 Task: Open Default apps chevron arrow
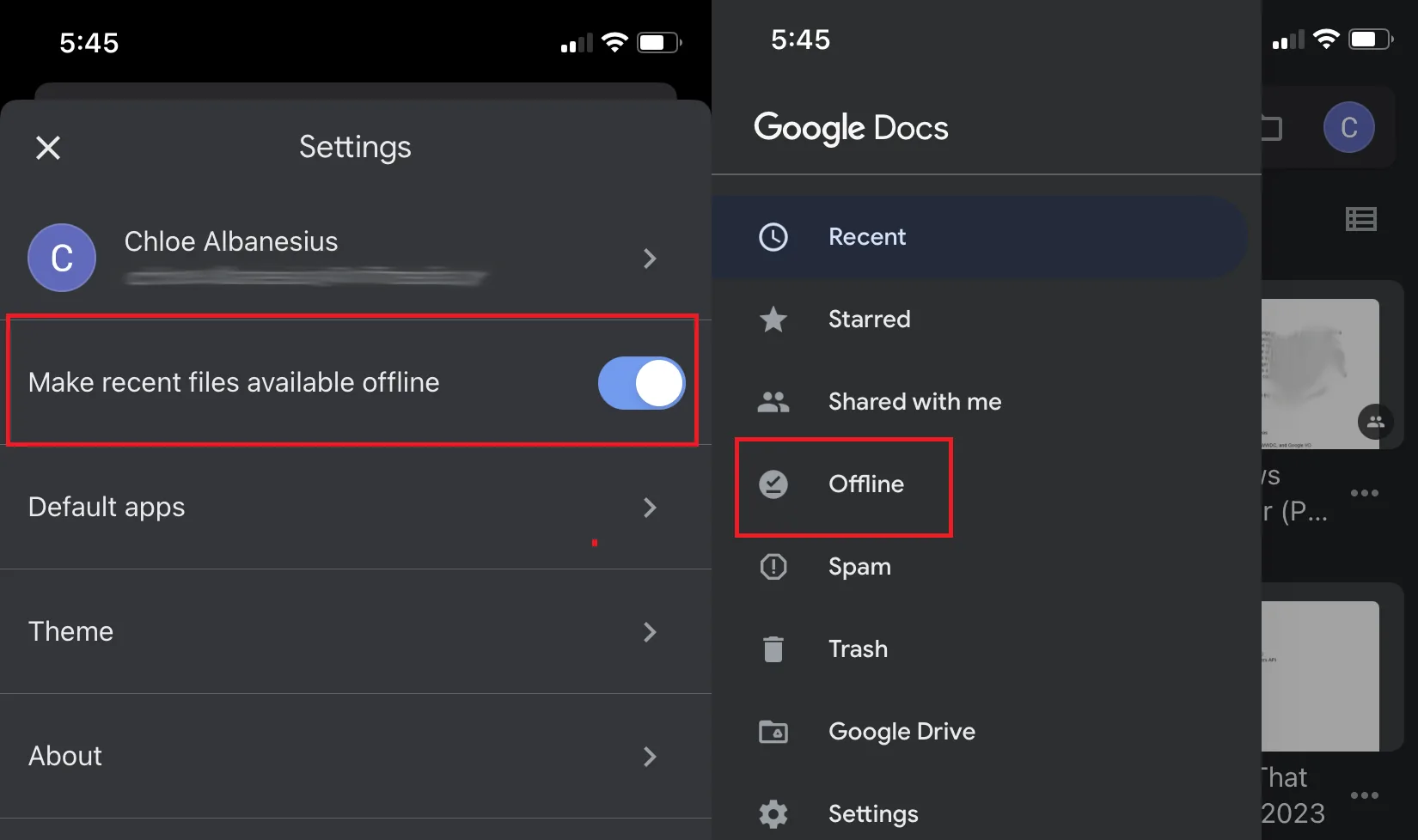650,508
